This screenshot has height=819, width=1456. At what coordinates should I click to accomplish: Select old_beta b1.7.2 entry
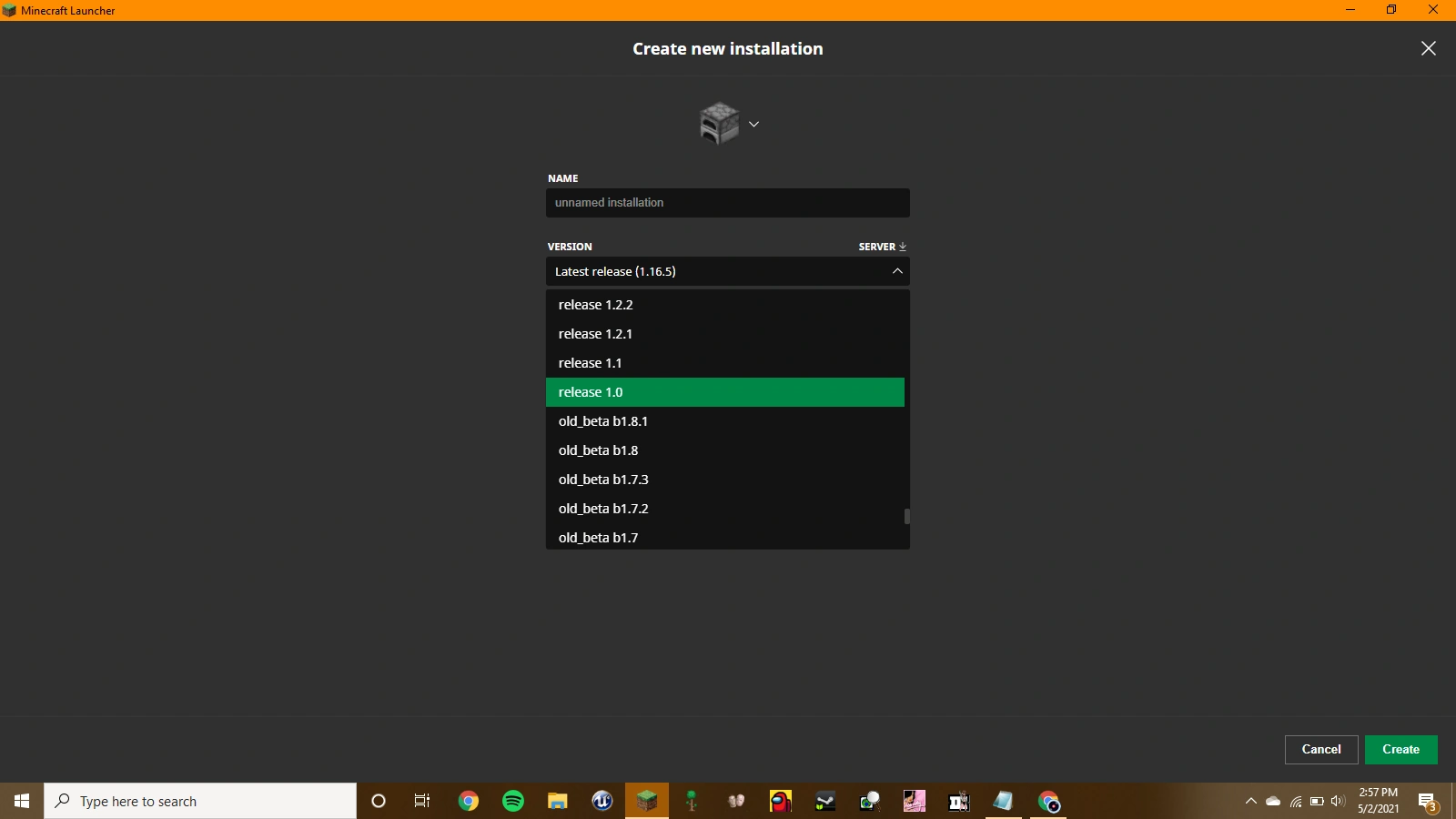(x=725, y=509)
